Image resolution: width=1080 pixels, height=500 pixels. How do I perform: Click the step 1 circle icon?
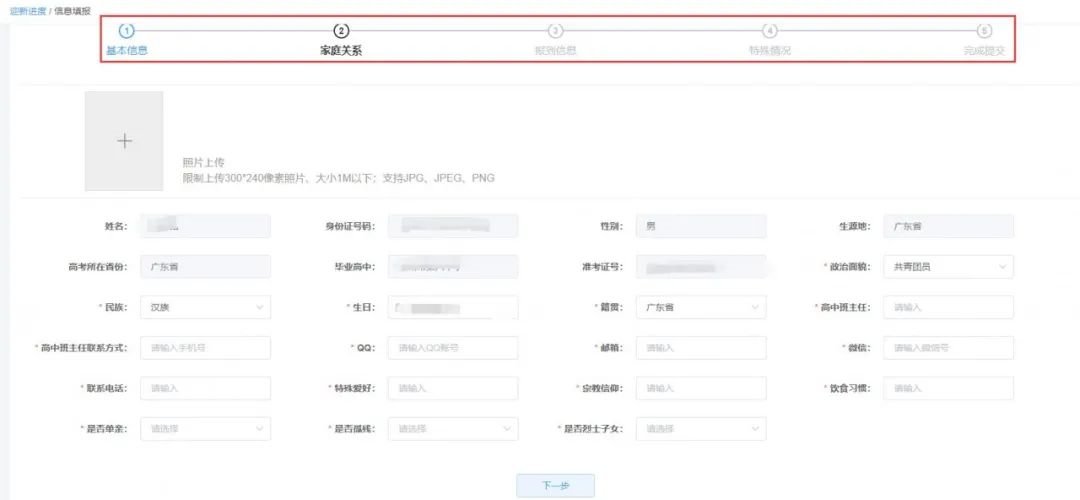tap(126, 31)
